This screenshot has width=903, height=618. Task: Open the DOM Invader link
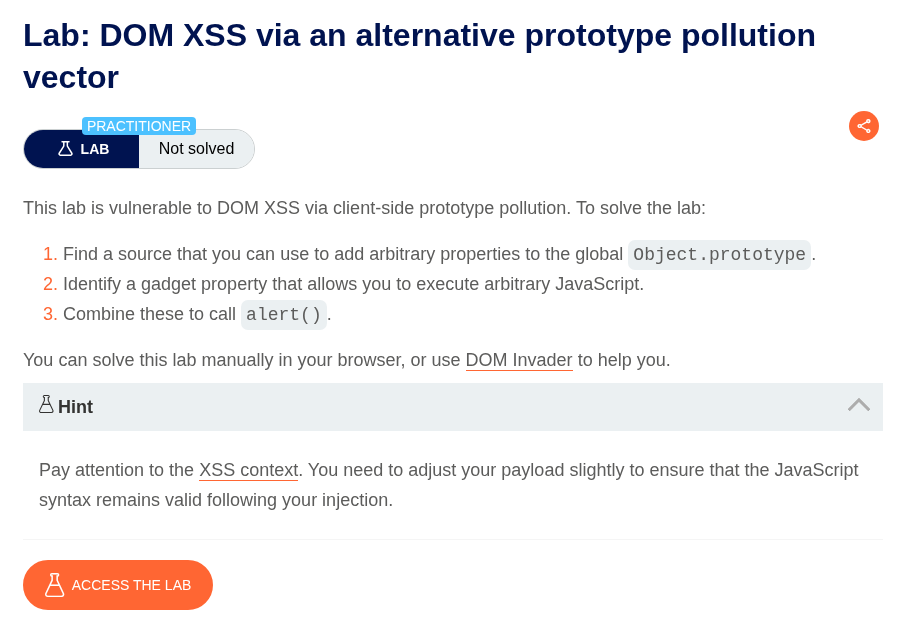tap(518, 360)
